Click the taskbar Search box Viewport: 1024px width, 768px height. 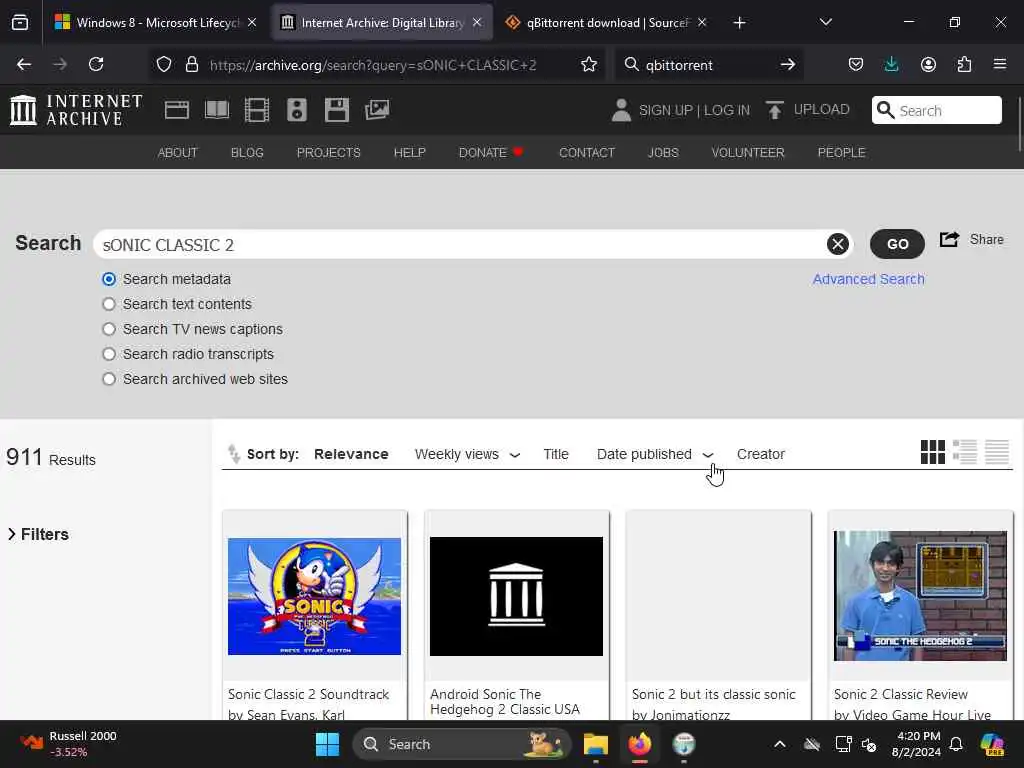[461, 744]
